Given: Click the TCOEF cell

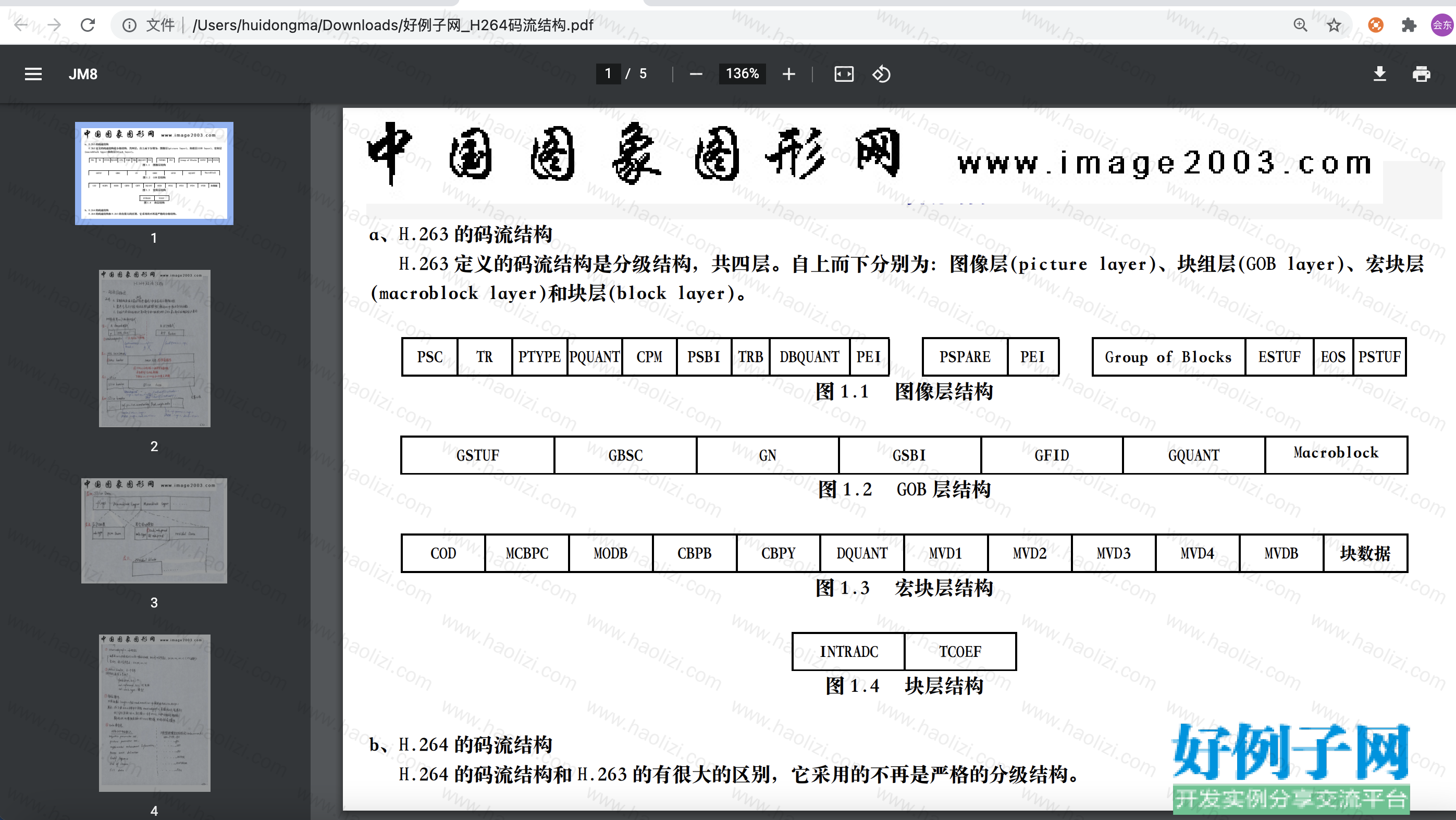Looking at the screenshot, I should pyautogui.click(x=960, y=652).
